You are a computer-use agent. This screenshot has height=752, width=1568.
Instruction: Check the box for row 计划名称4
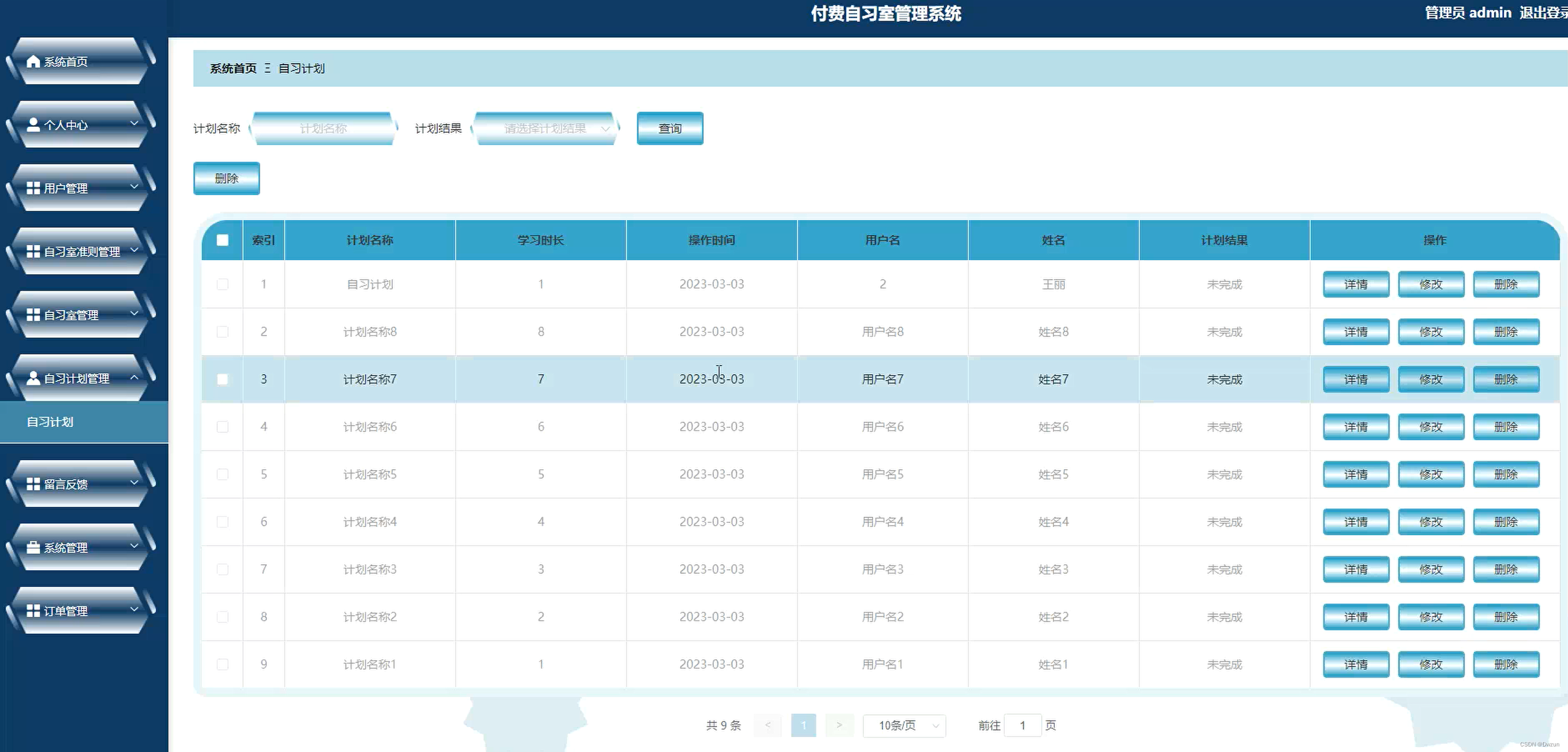[223, 522]
